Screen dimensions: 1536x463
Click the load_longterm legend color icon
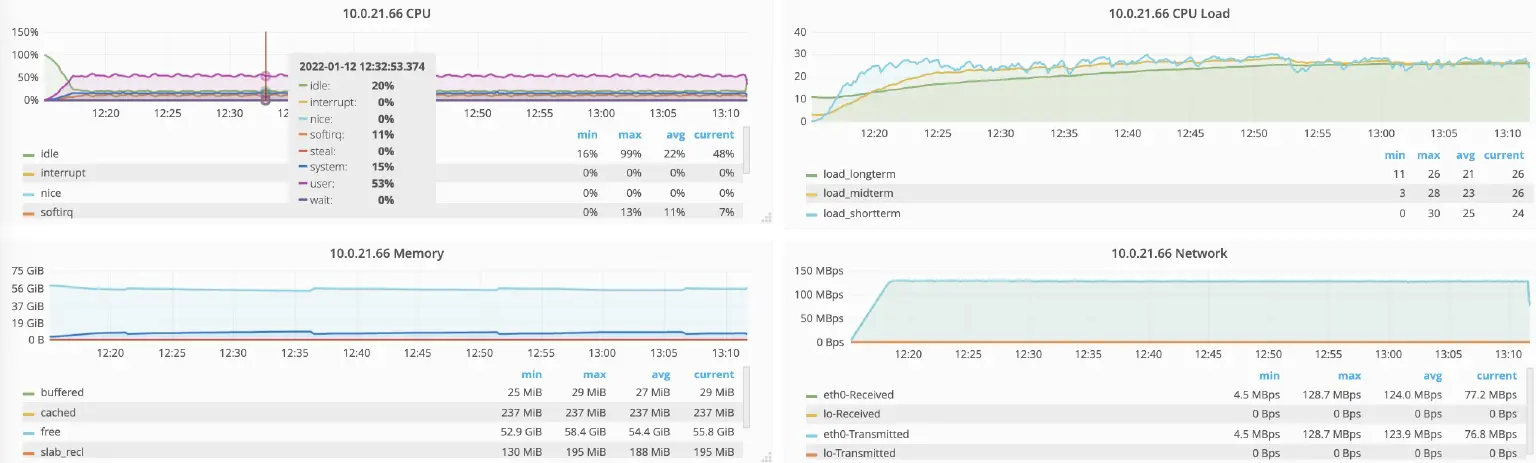pos(812,175)
